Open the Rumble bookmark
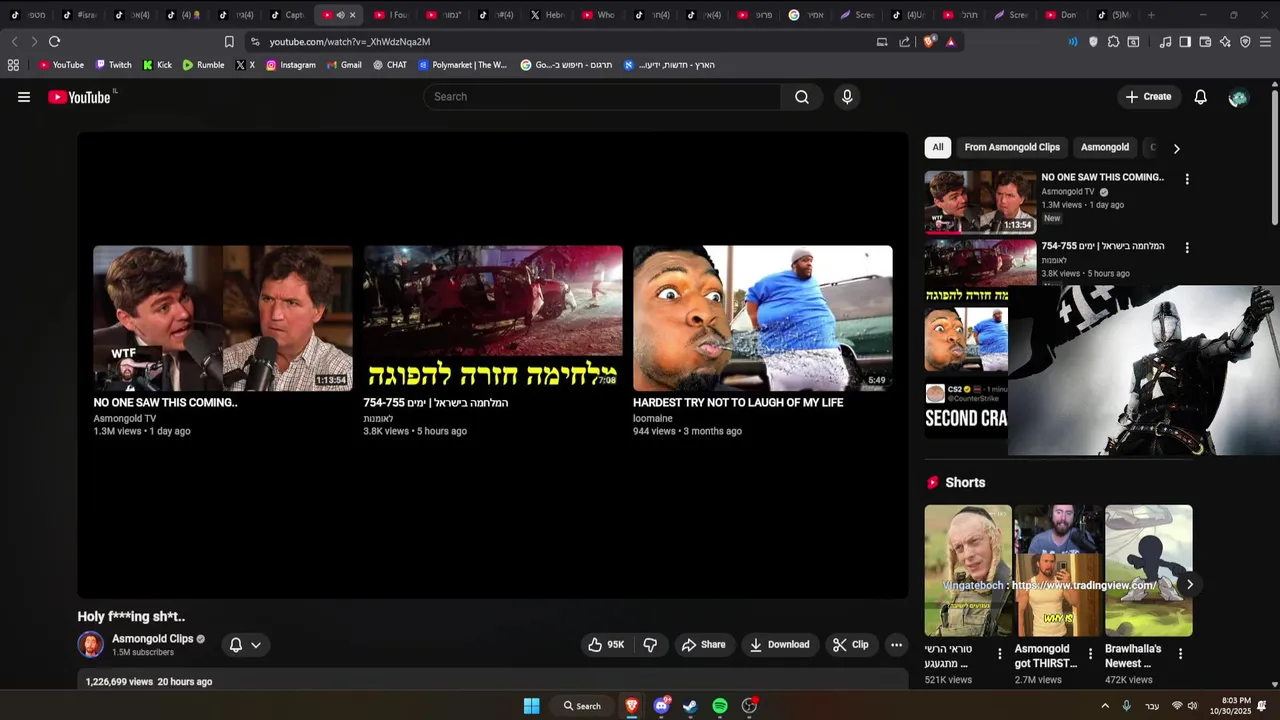Viewport: 1280px width, 720px height. 203,65
